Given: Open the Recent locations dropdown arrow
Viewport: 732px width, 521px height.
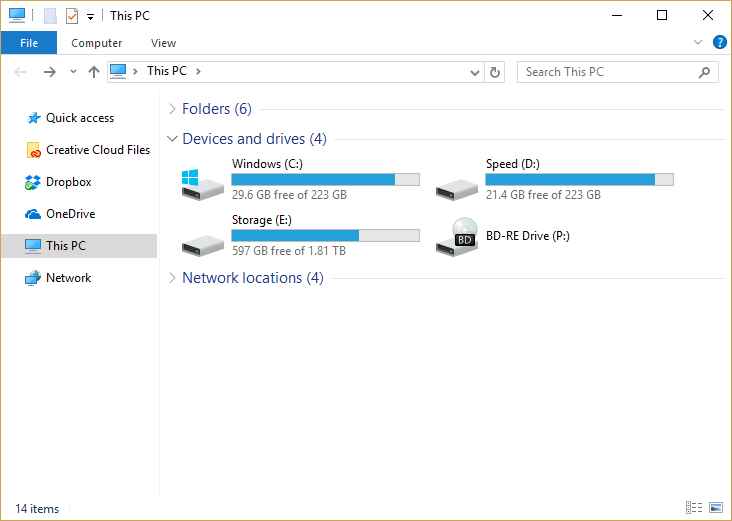Looking at the screenshot, I should click(x=73, y=72).
